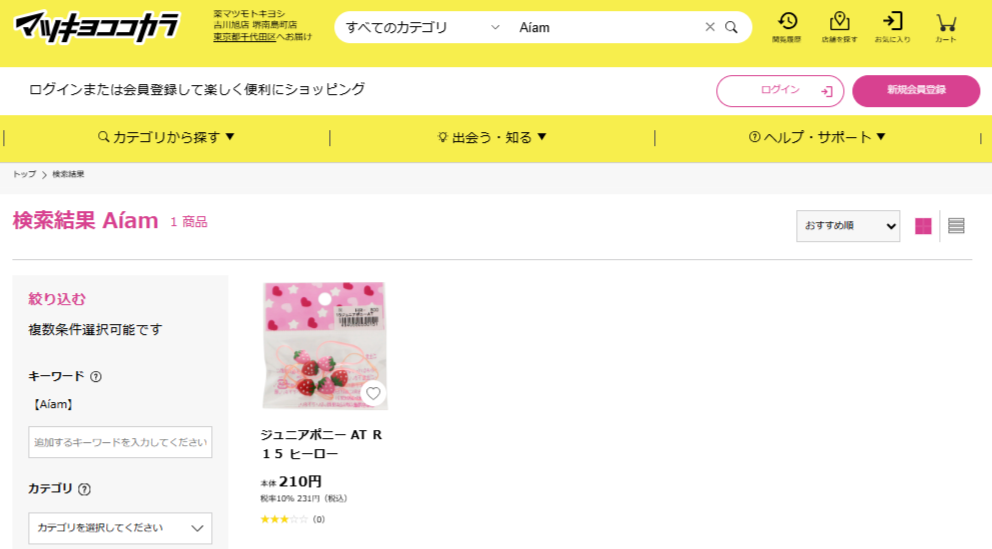Open the shopping cart icon
The image size is (992, 549).
point(946,23)
